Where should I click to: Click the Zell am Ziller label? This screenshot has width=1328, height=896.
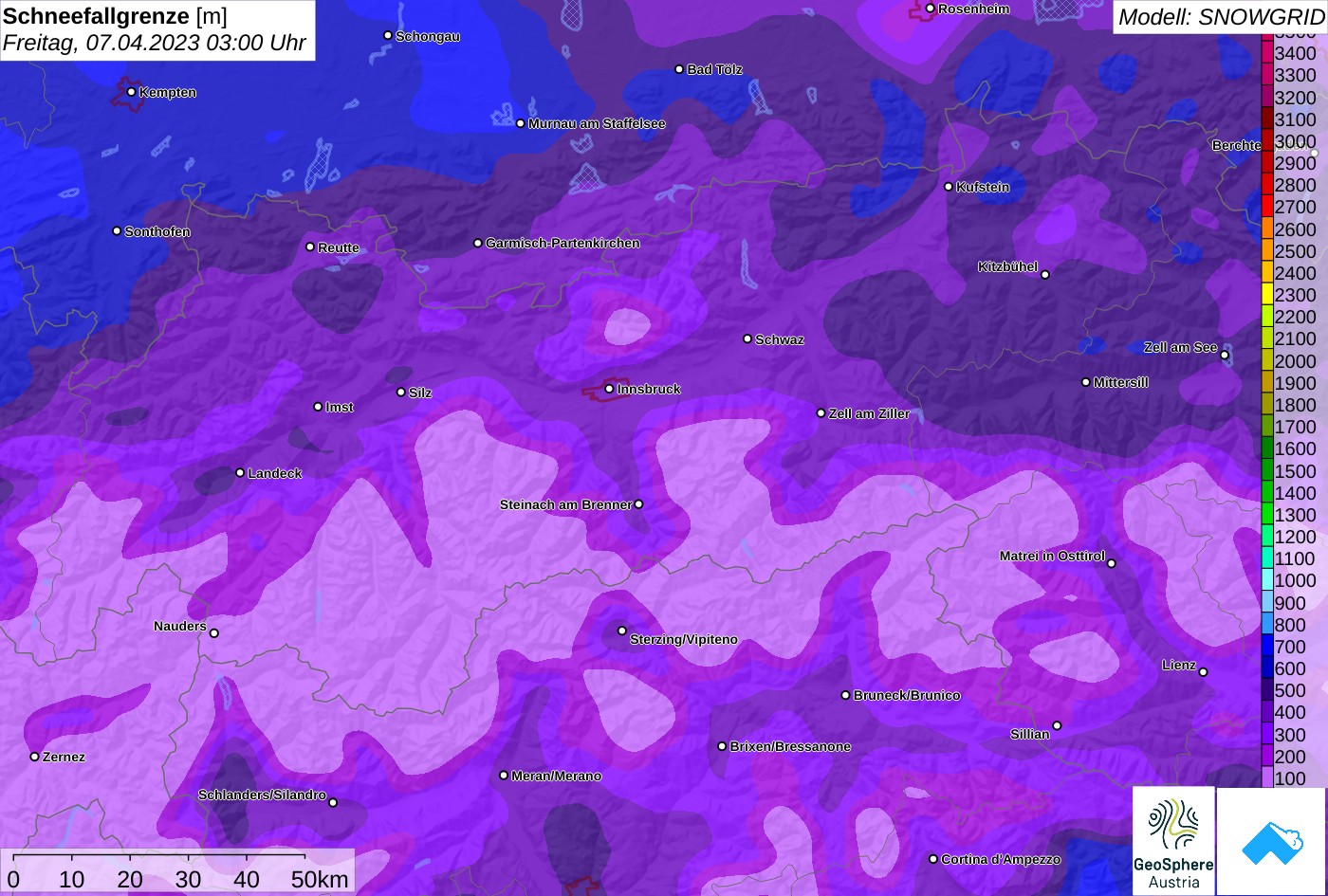pos(870,413)
